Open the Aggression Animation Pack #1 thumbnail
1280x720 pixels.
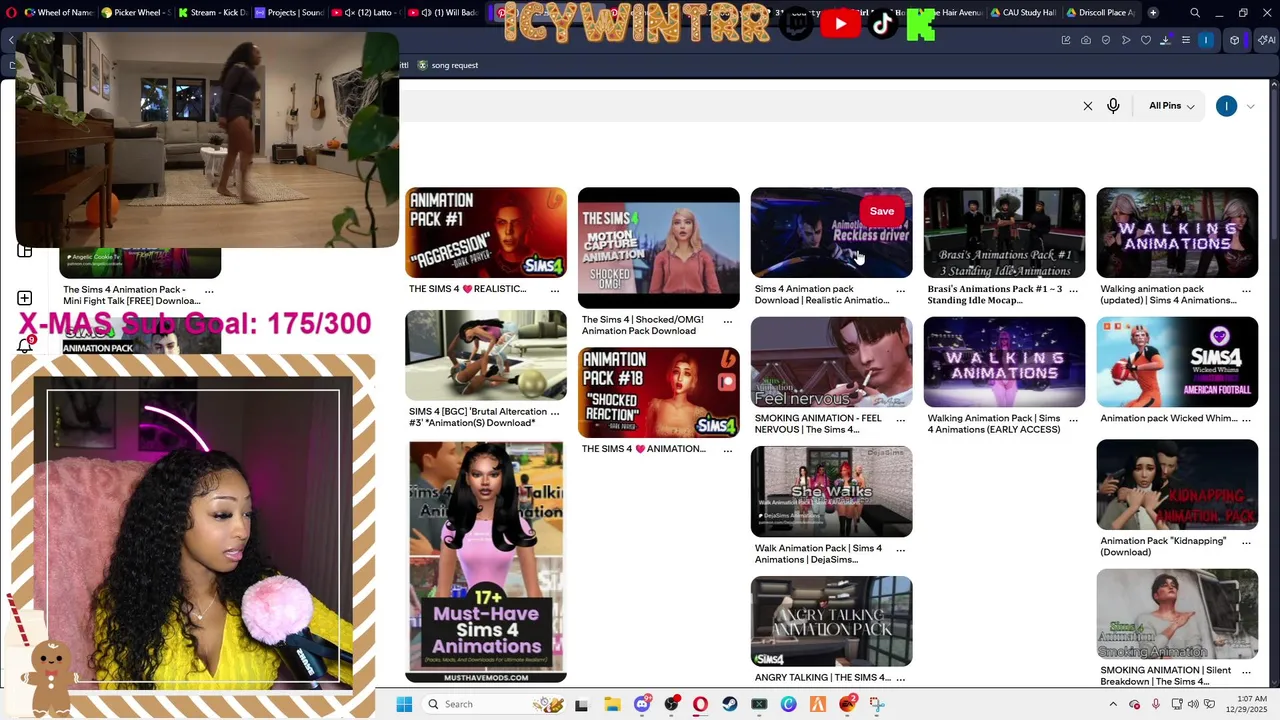(x=486, y=232)
